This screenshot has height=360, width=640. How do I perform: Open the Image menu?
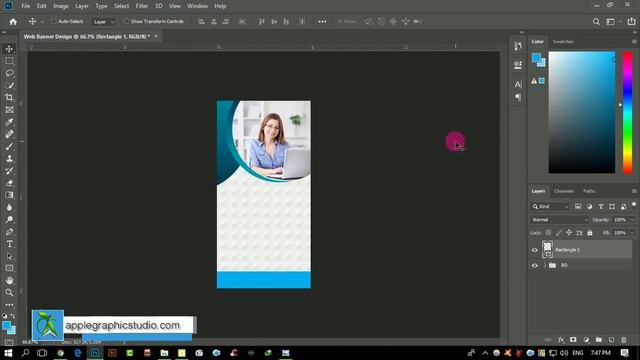(x=61, y=6)
